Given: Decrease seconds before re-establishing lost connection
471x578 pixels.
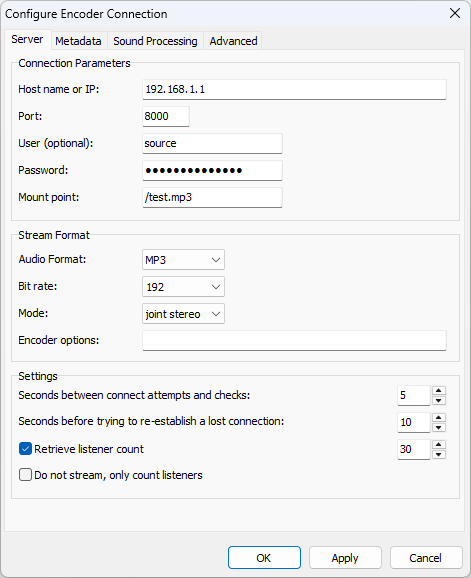Looking at the screenshot, I should click(439, 427).
